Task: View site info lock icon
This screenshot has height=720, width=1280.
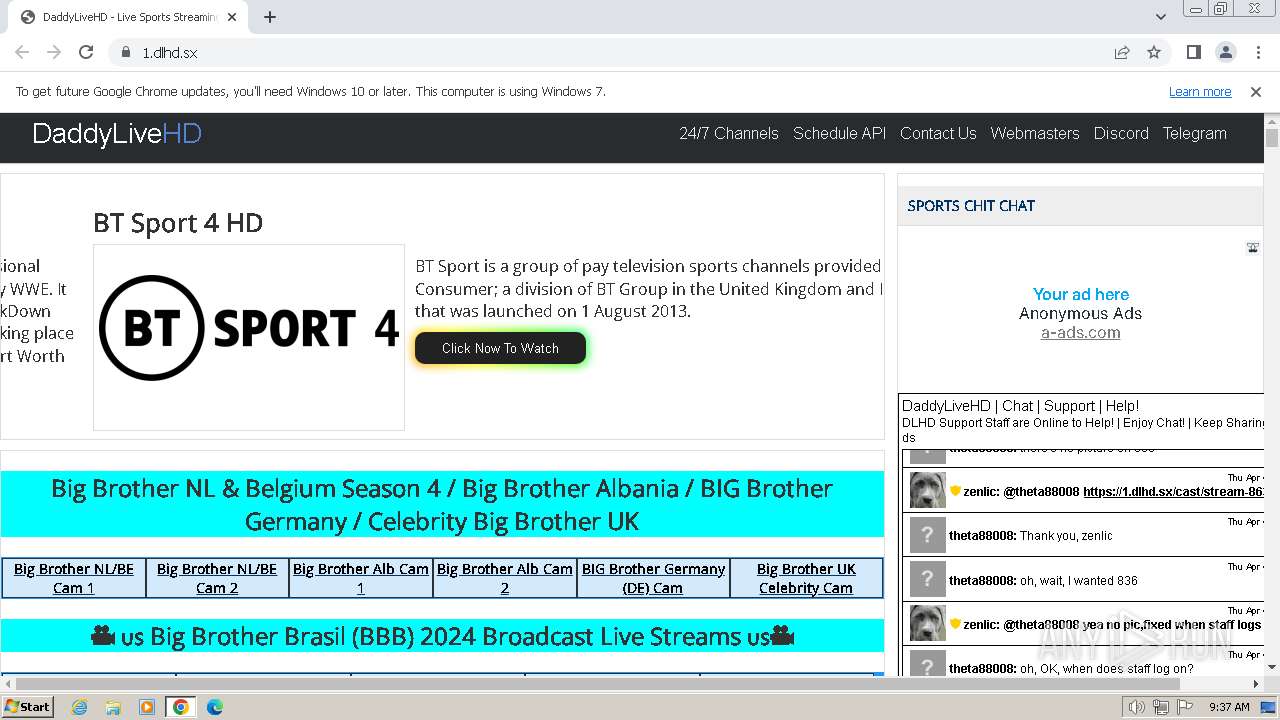Action: 125,52
